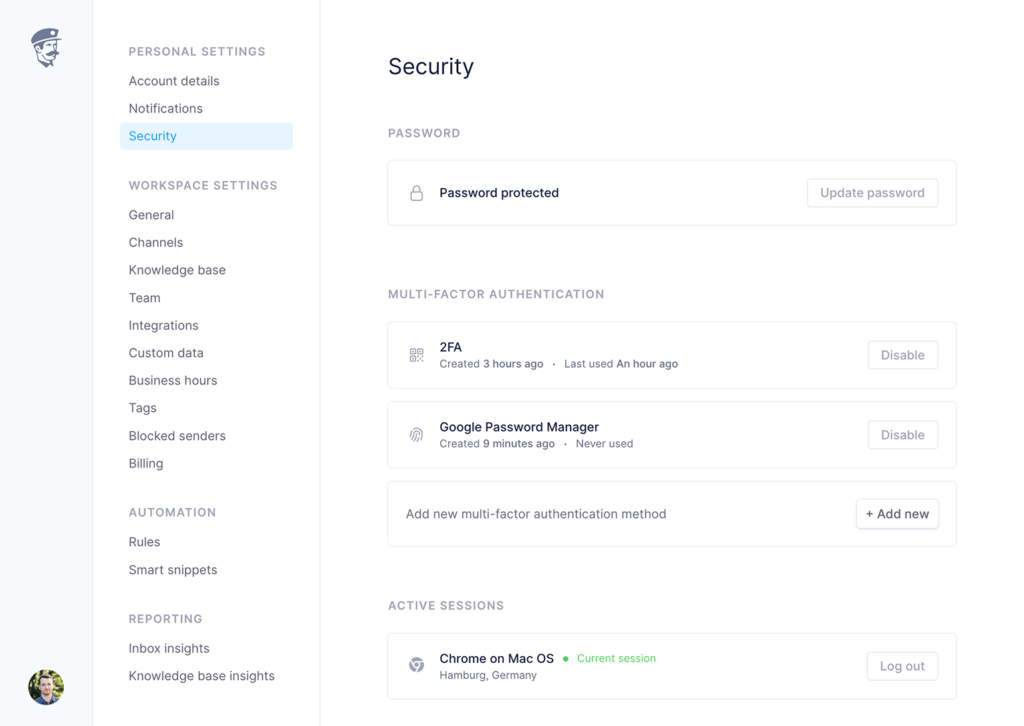The height and width of the screenshot is (726, 1024).
Task: Open the user profile avatar at bottom left
Action: [46, 687]
